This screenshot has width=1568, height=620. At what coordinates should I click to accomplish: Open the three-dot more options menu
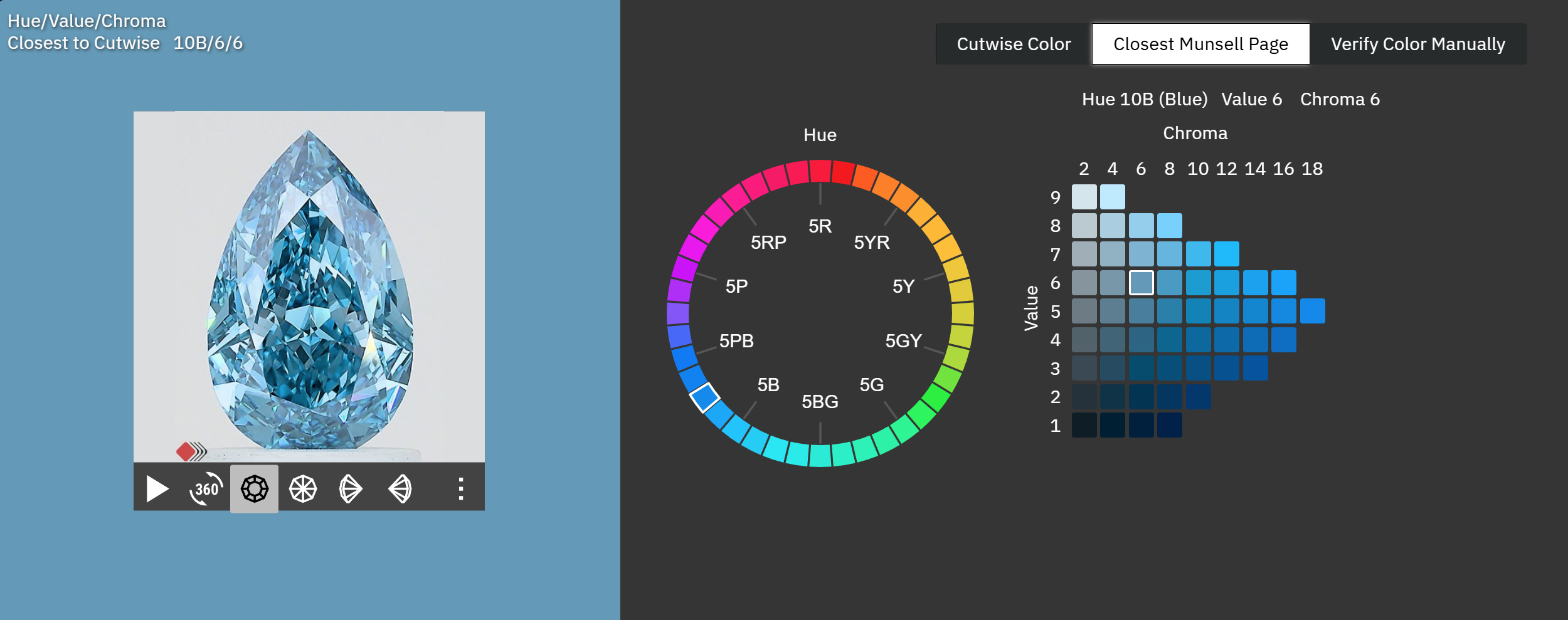click(461, 489)
